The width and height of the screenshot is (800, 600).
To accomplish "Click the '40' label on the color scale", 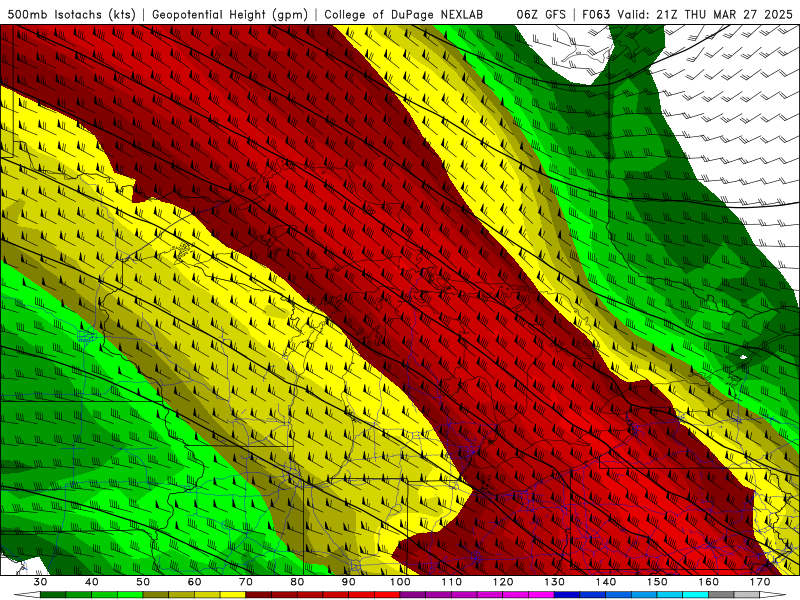I will [x=92, y=582].
